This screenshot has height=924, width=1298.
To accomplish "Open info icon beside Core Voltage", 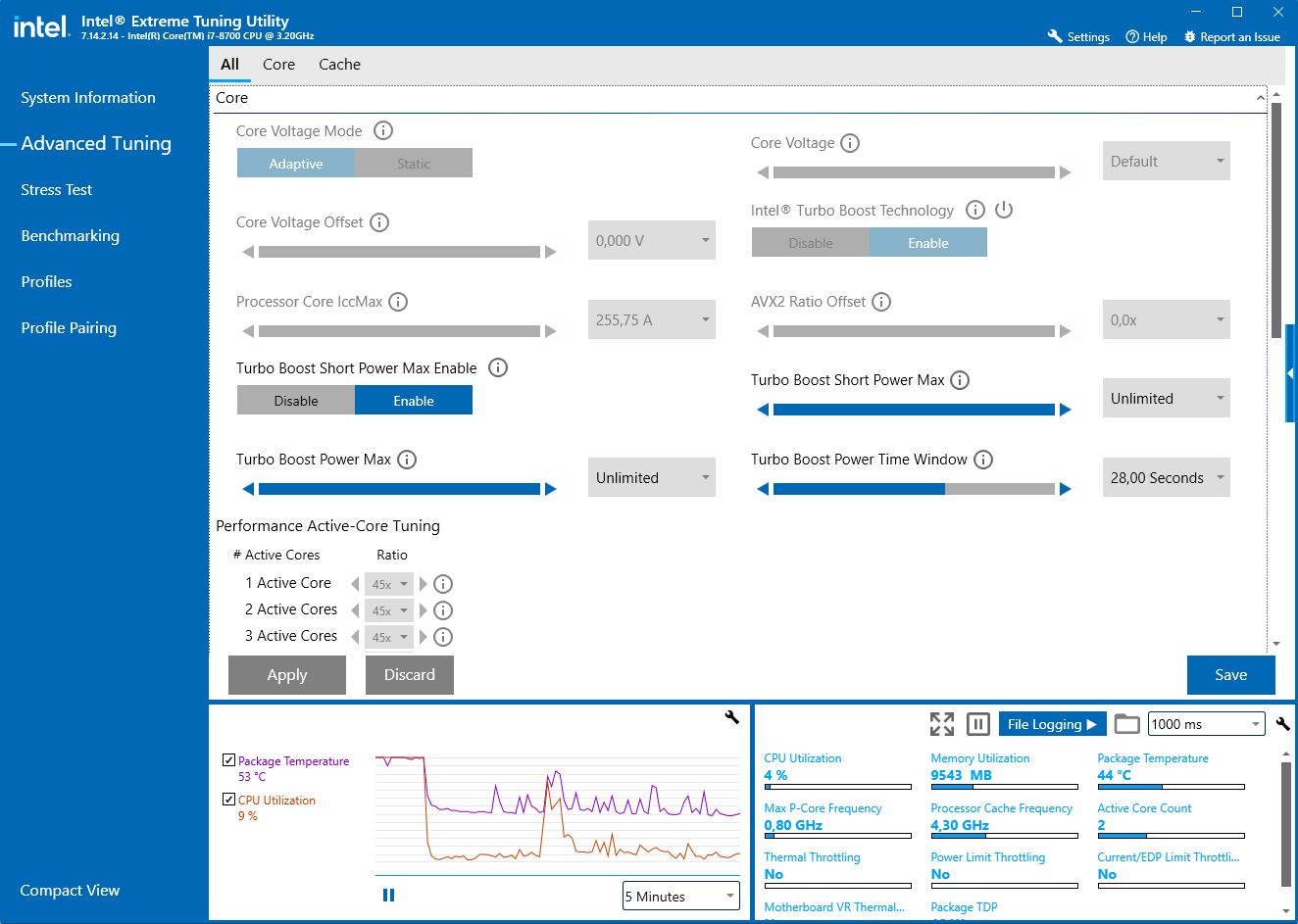I will point(850,143).
